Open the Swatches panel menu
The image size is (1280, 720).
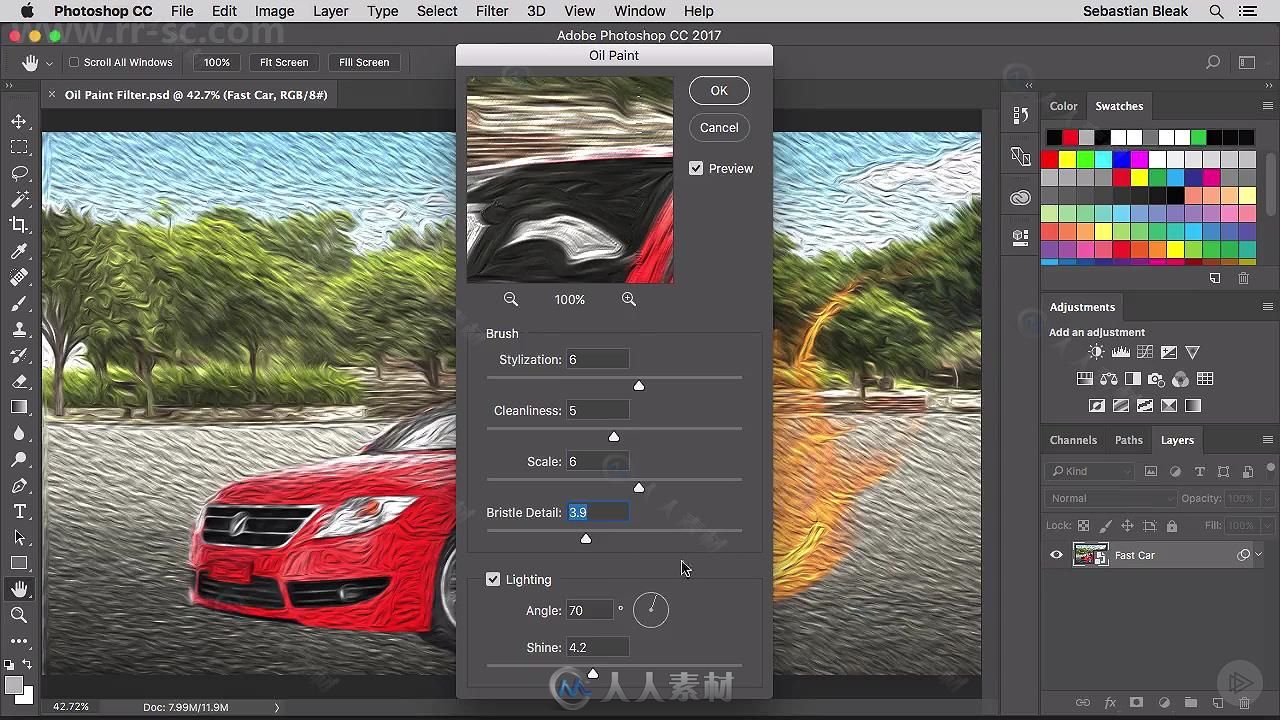pos(1267,106)
